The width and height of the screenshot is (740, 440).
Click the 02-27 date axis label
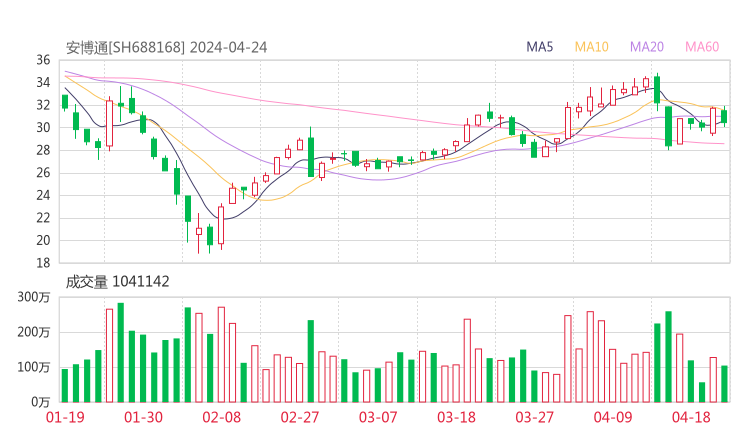click(300, 417)
